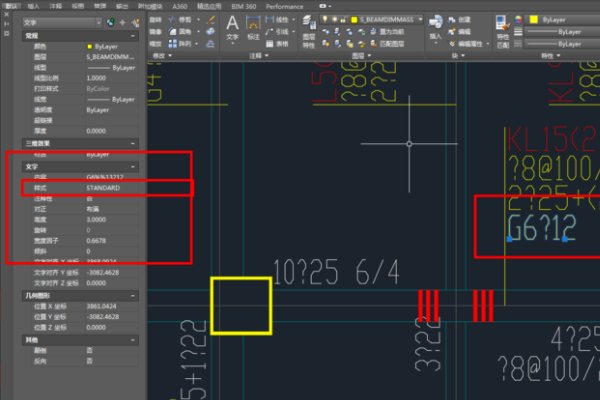The height and width of the screenshot is (400, 600).
Task: Open the BIM 360 ribbon tab
Action: [244, 7]
